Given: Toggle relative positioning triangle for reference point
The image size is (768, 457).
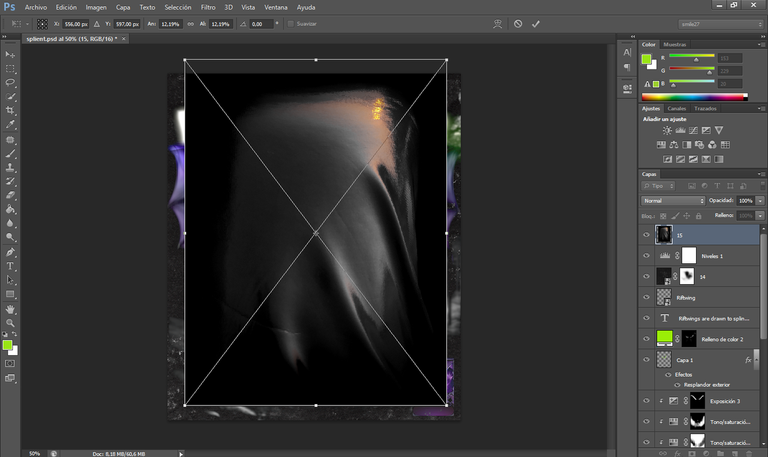Looking at the screenshot, I should [x=96, y=24].
